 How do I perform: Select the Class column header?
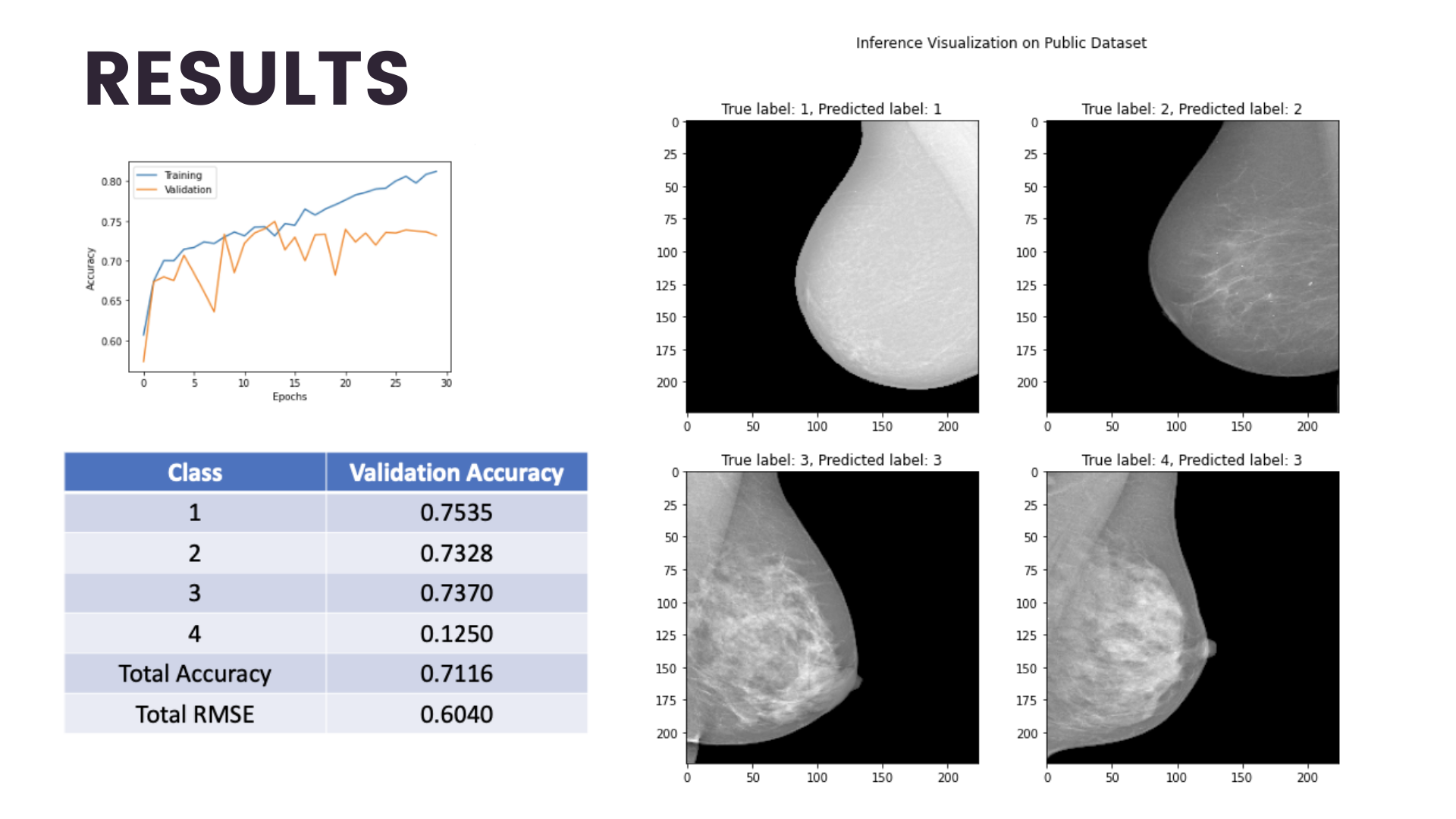point(195,472)
